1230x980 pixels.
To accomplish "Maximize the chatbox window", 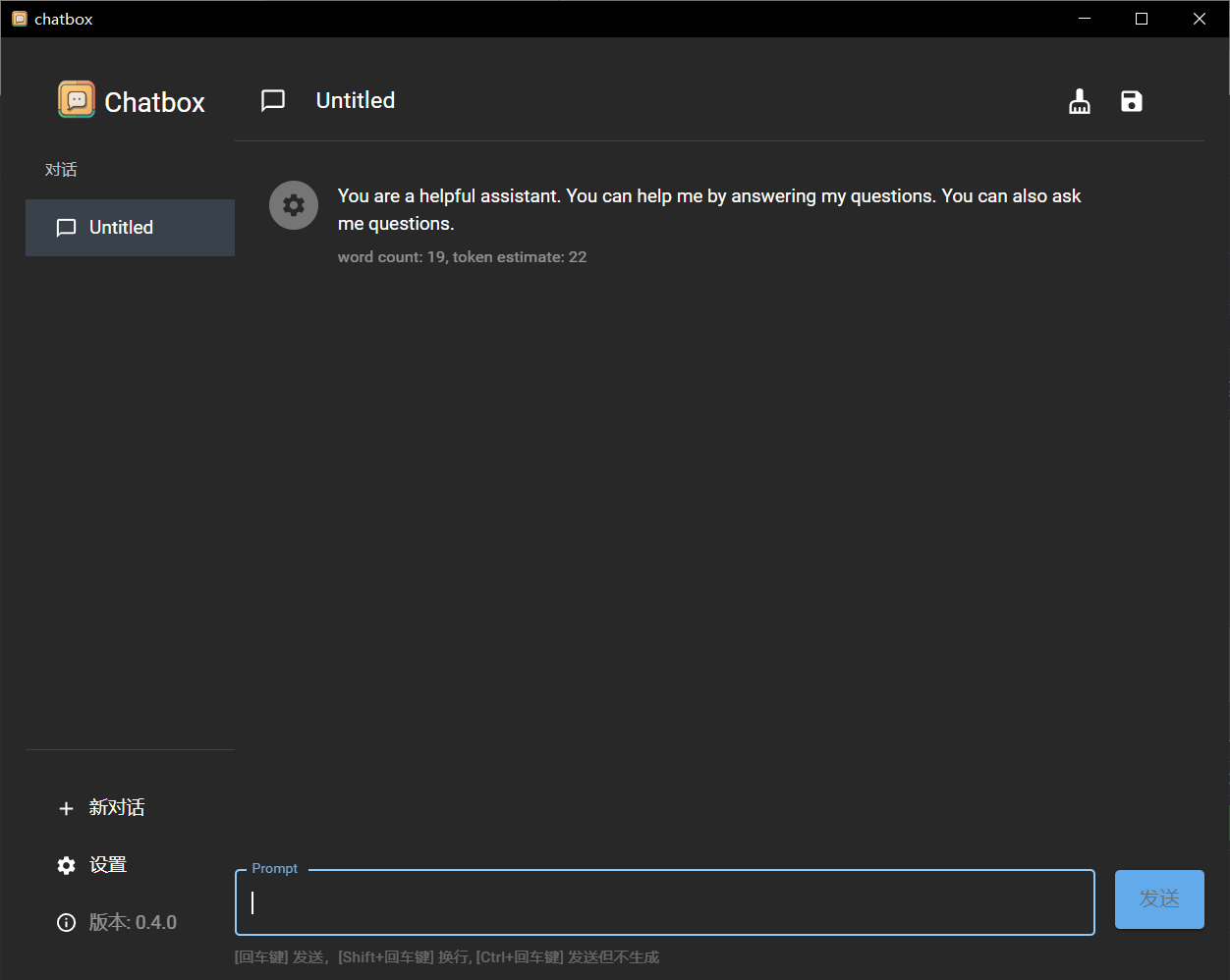I will point(1142,19).
